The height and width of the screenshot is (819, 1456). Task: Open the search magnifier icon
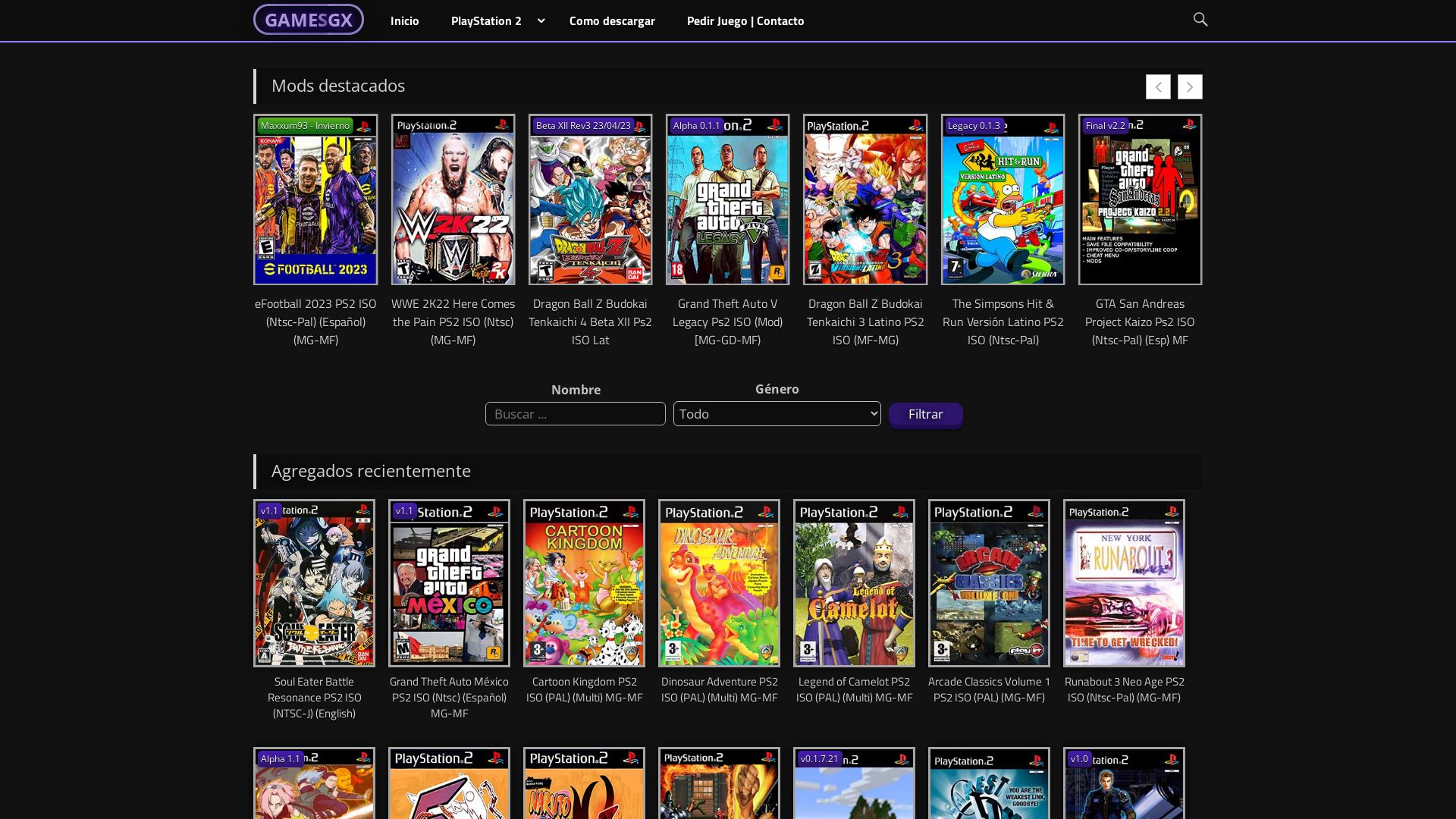1200,20
